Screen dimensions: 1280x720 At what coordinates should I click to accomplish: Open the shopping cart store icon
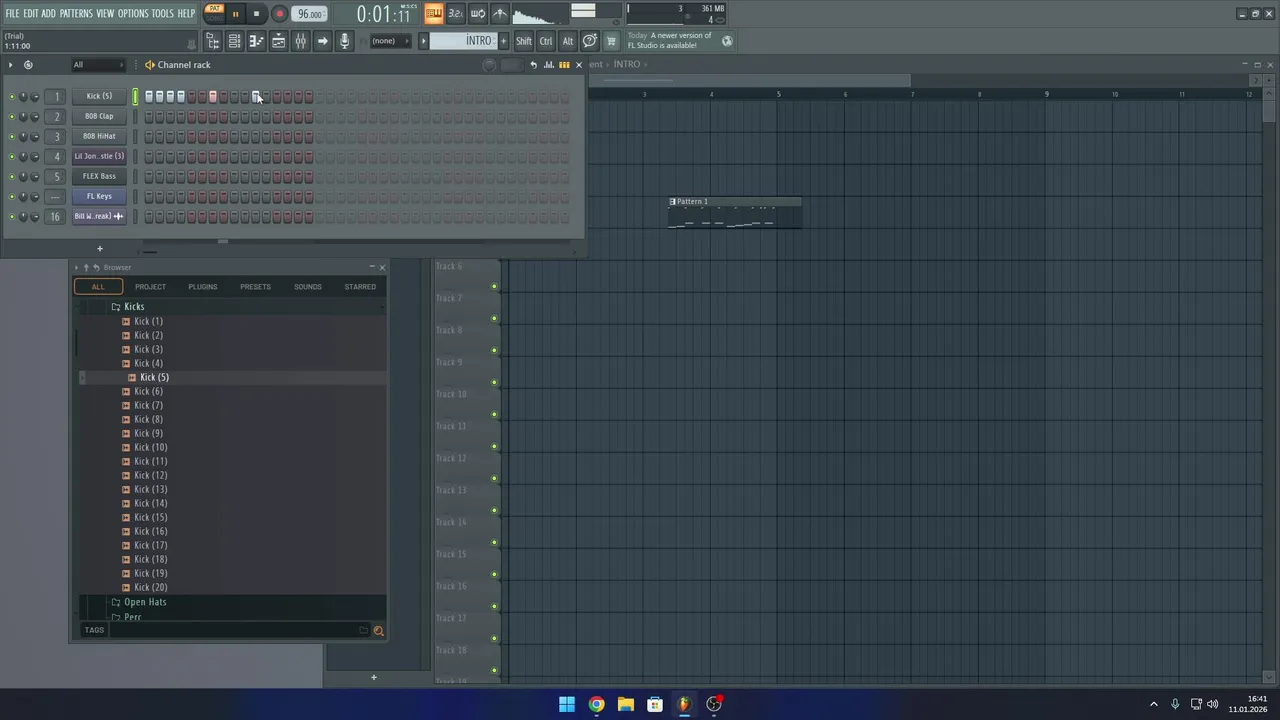tap(612, 41)
